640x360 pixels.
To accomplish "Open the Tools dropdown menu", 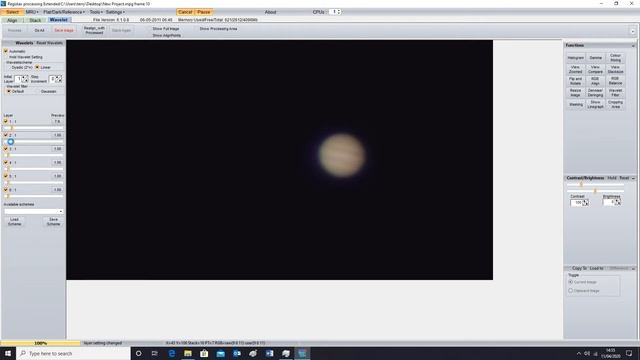I will click(96, 12).
